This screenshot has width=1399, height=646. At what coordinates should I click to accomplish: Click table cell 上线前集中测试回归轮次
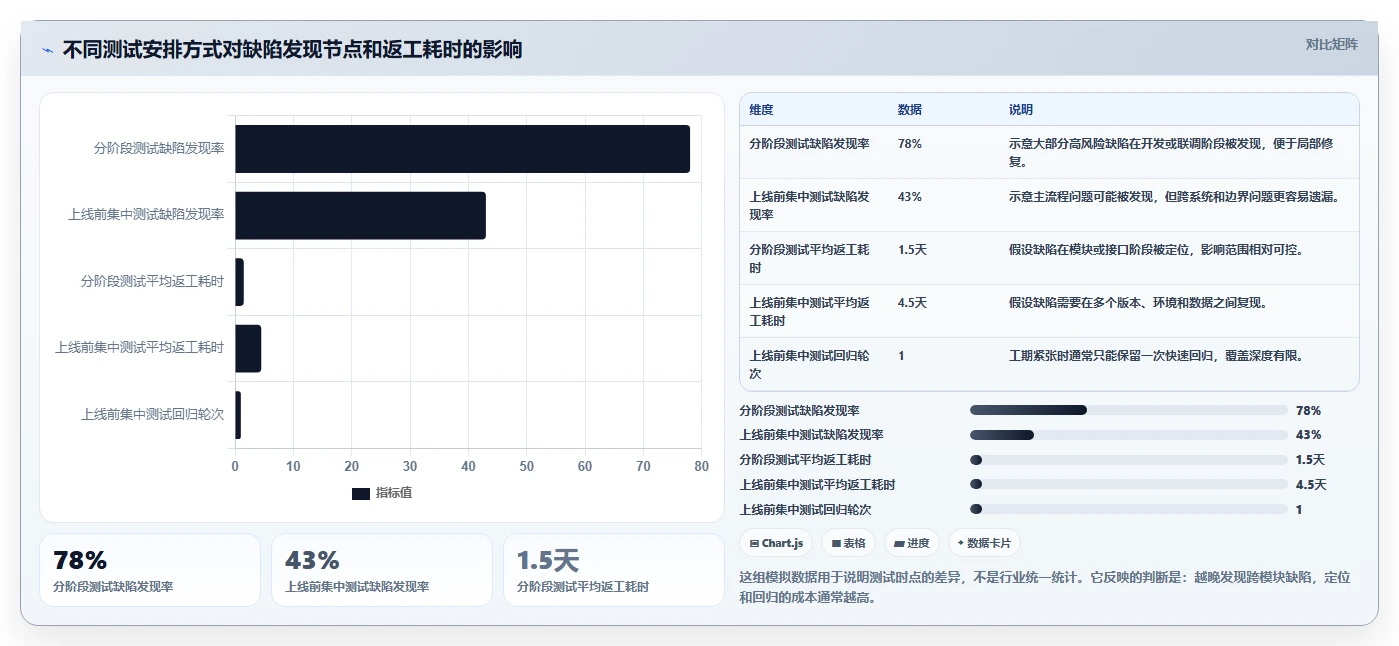click(x=809, y=364)
